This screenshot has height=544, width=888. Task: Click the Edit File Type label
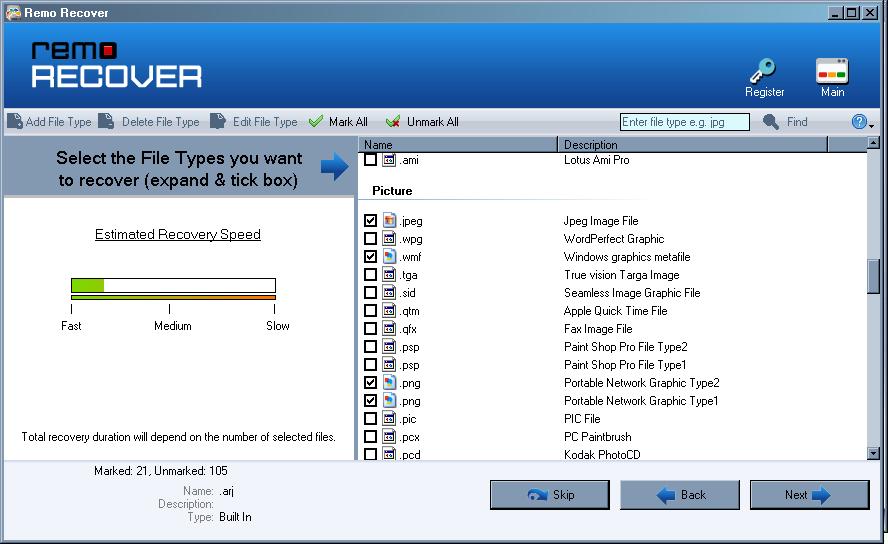[265, 122]
